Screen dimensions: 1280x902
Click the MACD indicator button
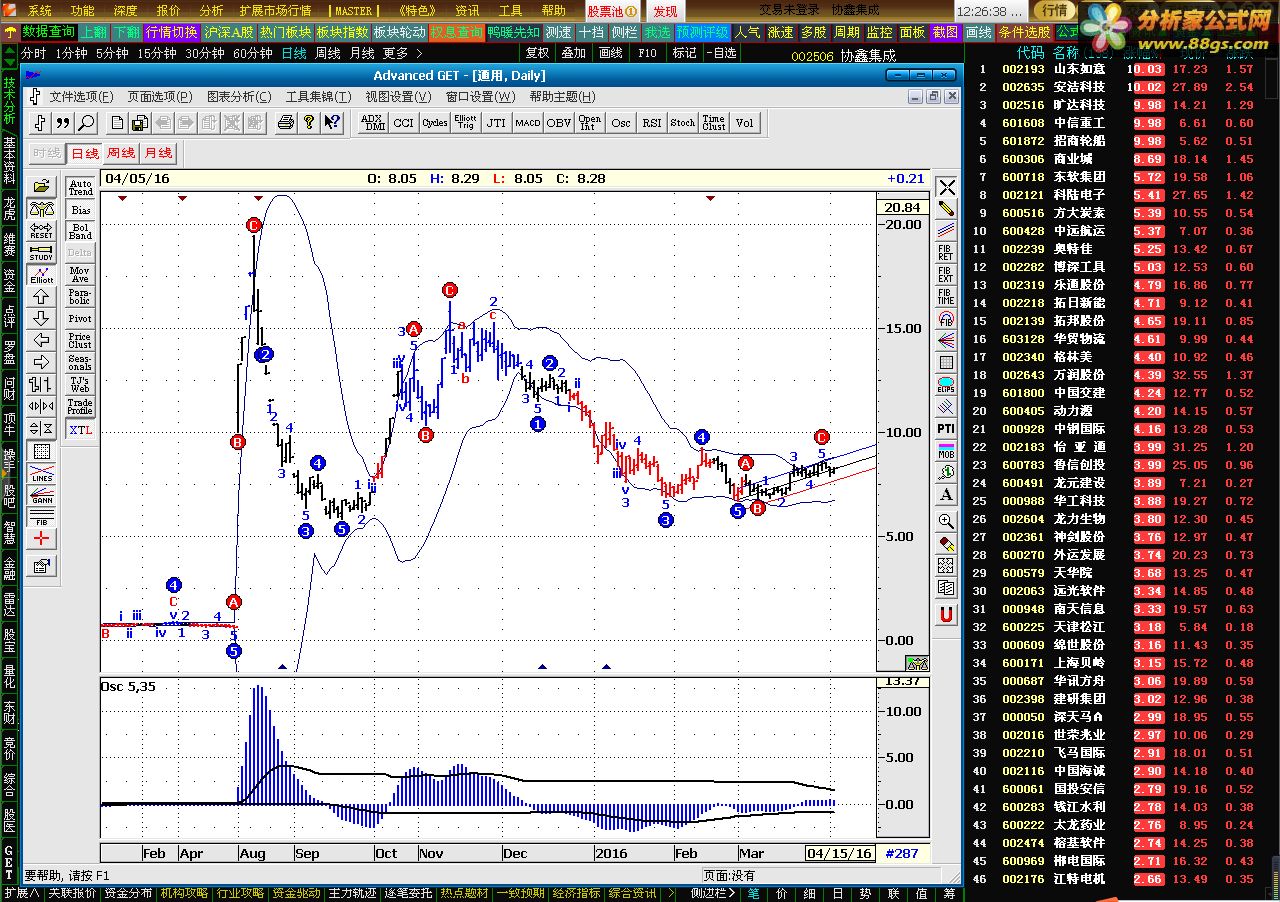tap(528, 123)
